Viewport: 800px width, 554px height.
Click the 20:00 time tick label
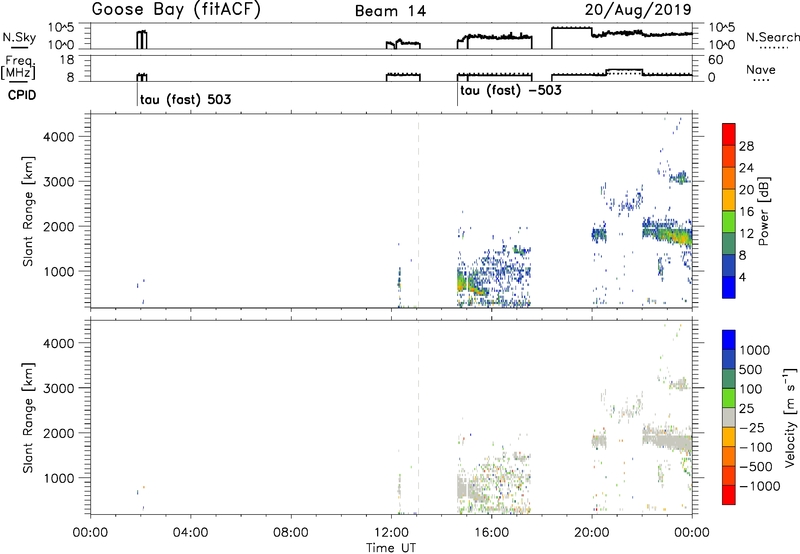pyautogui.click(x=591, y=533)
